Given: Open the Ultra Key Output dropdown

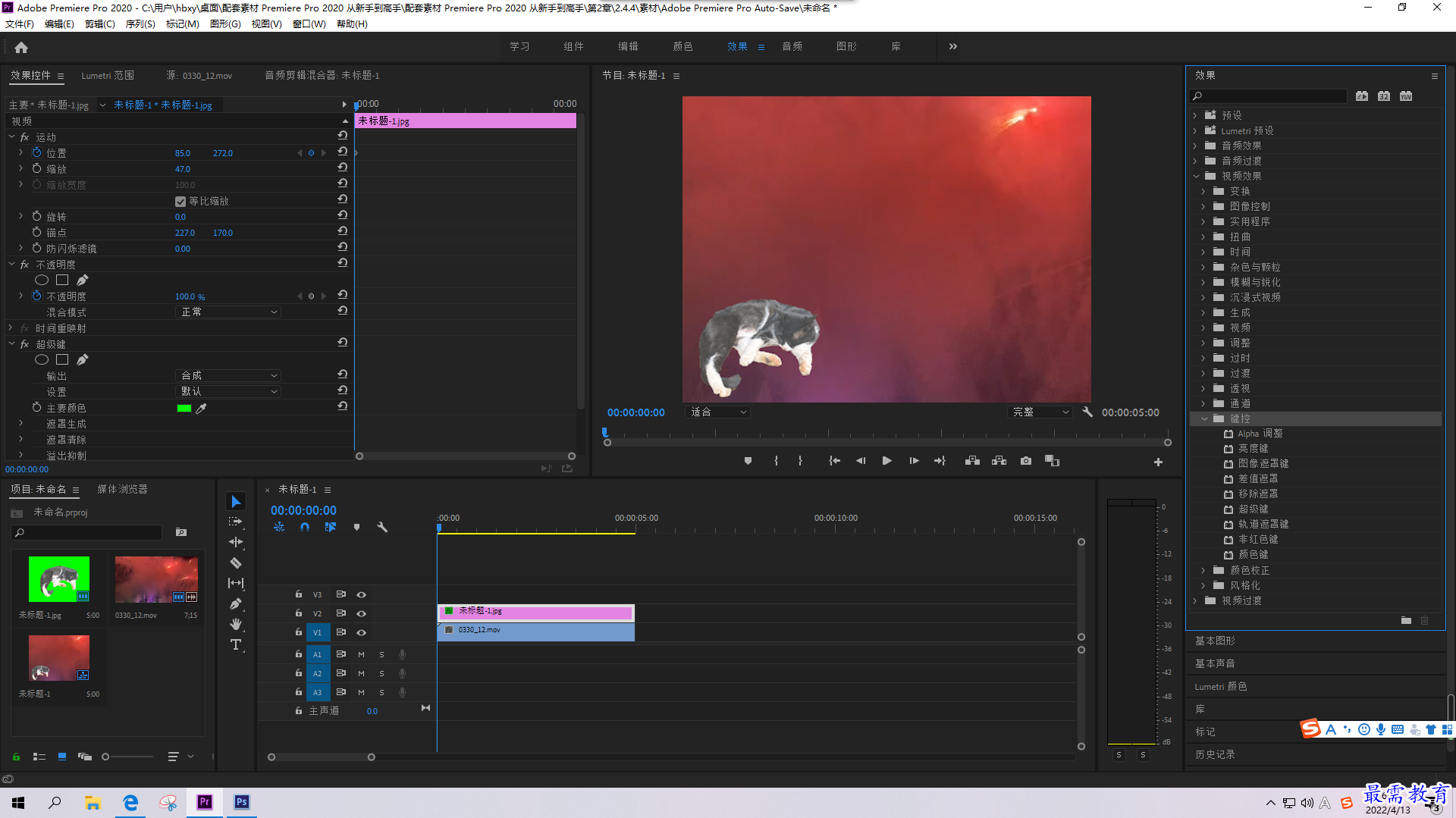Looking at the screenshot, I should tap(228, 375).
